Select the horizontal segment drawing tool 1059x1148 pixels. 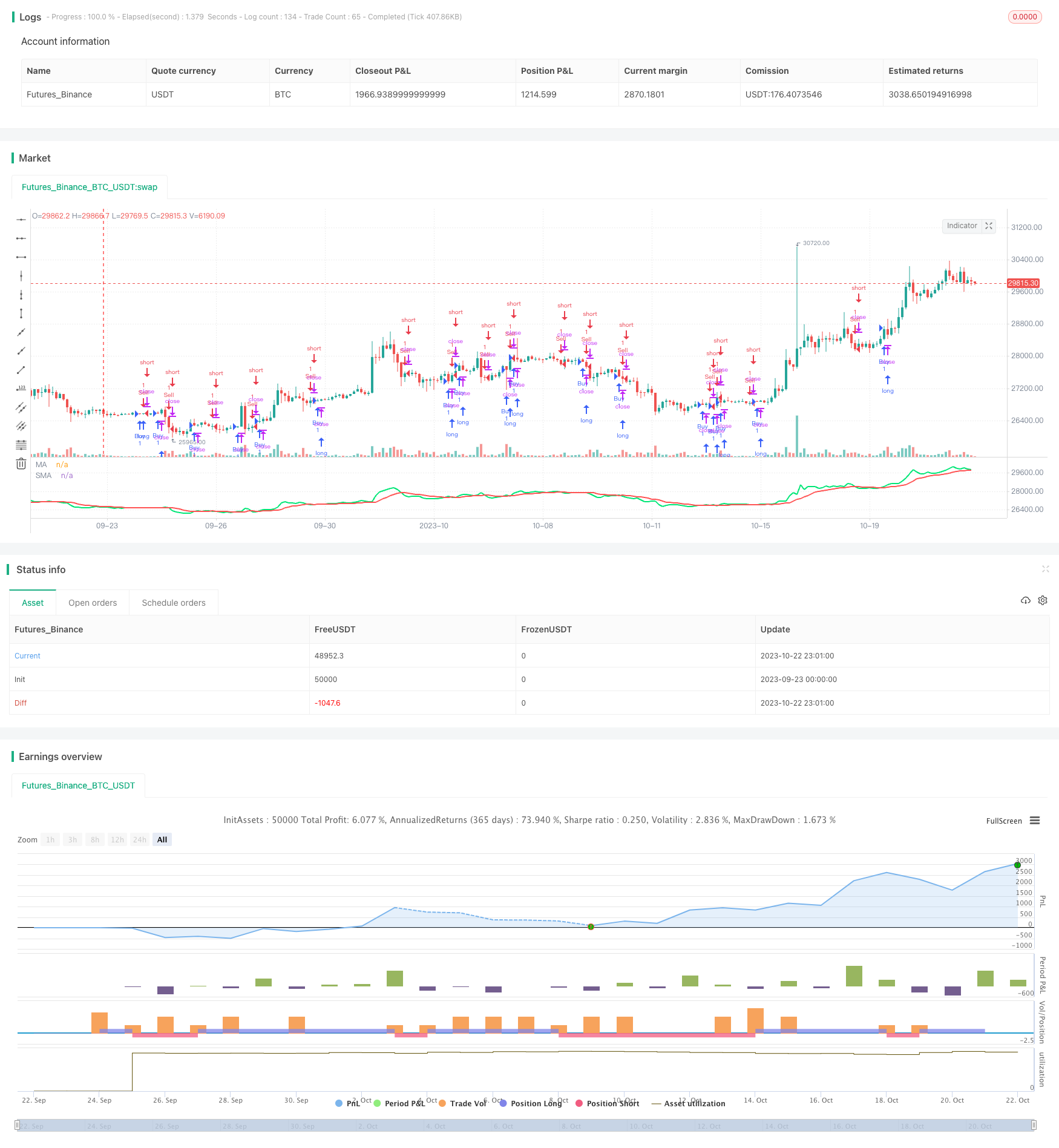[x=21, y=257]
